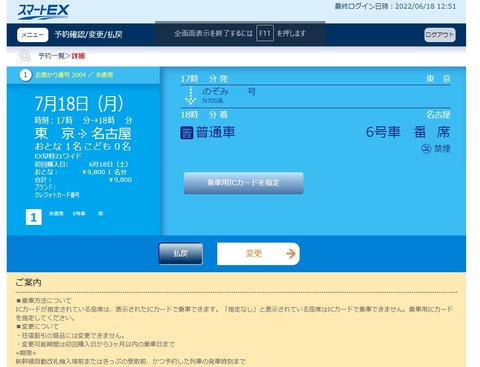480x367 pixels.
Task: Click the 初回購入日 6月18日 line
Action: pos(81,164)
